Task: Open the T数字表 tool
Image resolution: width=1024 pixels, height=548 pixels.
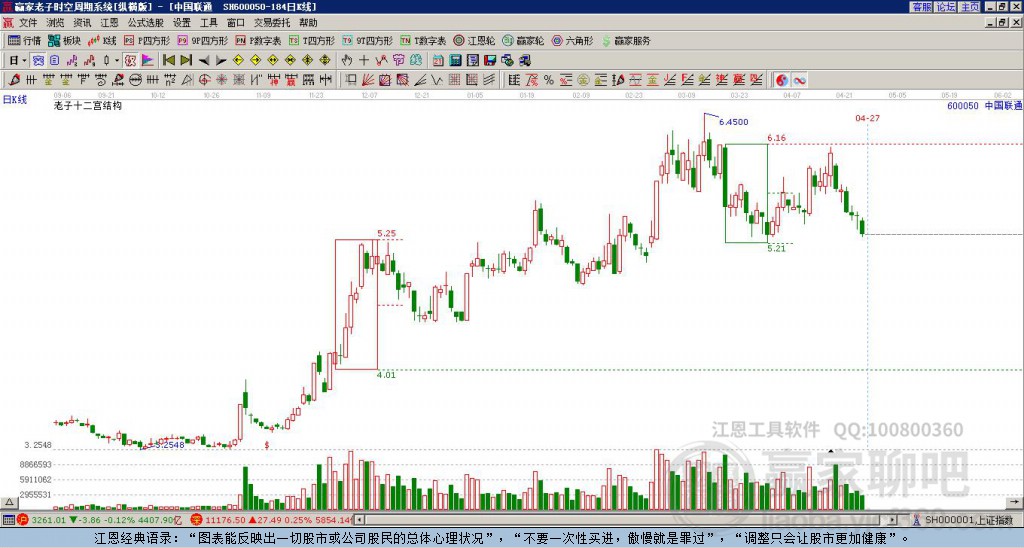Action: click(423, 40)
